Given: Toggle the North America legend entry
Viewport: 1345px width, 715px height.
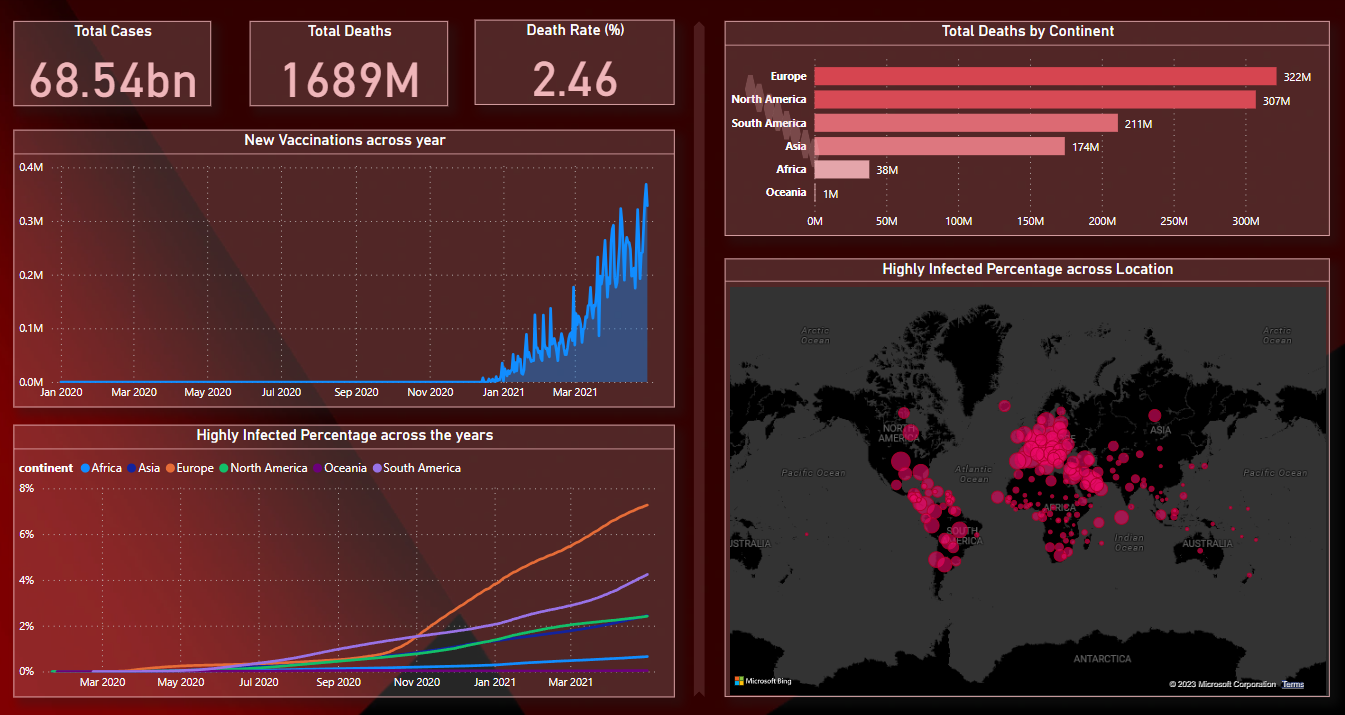Looking at the screenshot, I should [262, 468].
